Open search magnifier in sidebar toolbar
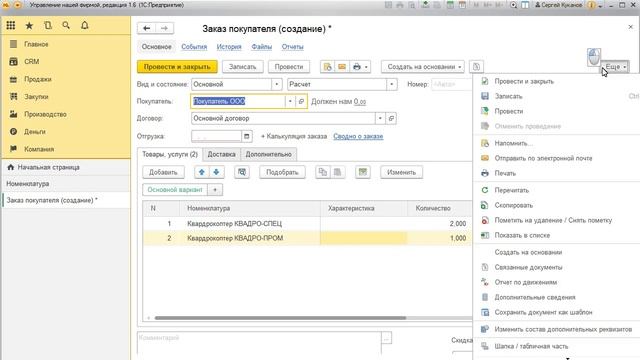Screen dimensions: 640x360 (66, 25)
